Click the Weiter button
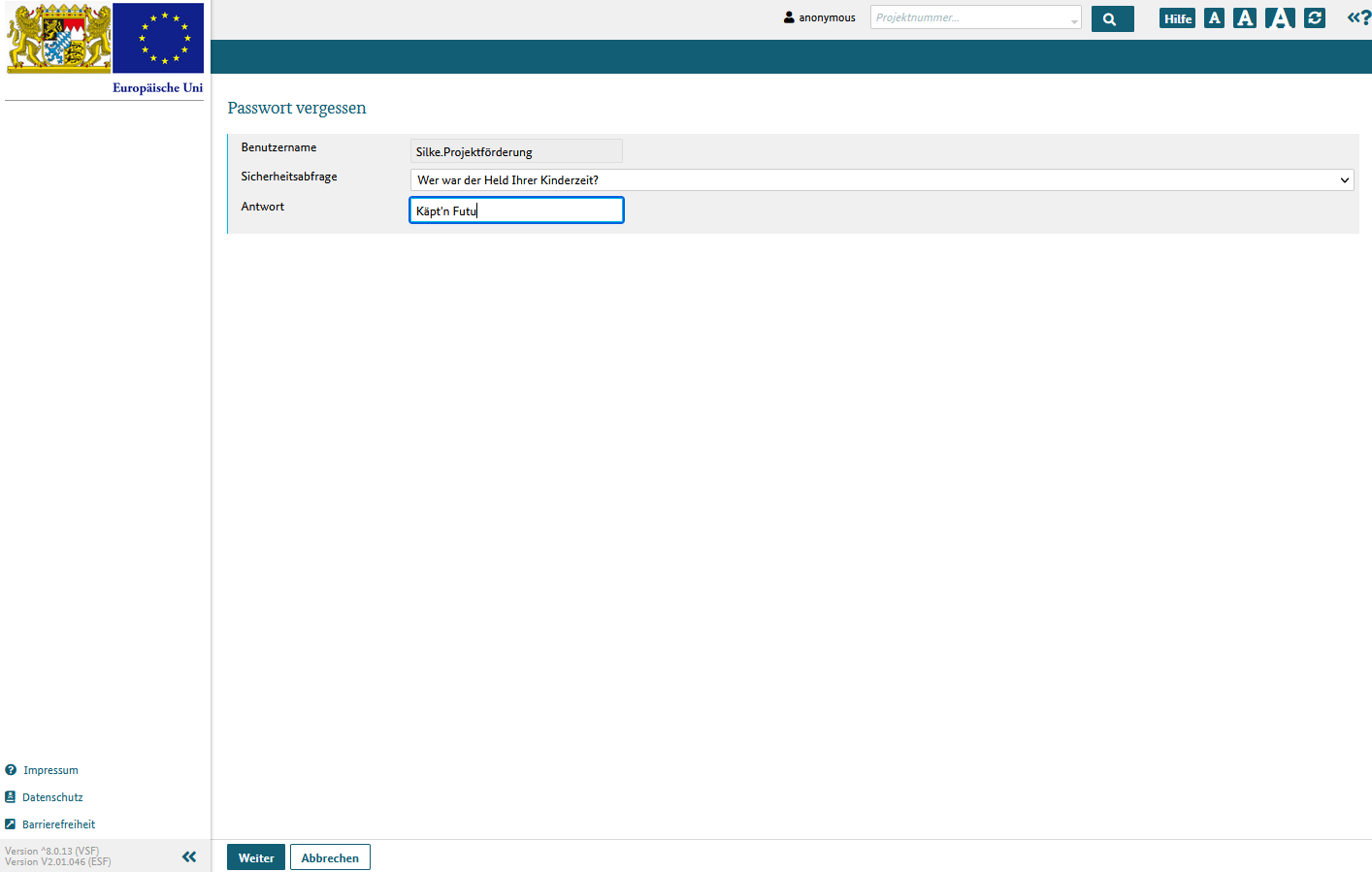 [256, 857]
